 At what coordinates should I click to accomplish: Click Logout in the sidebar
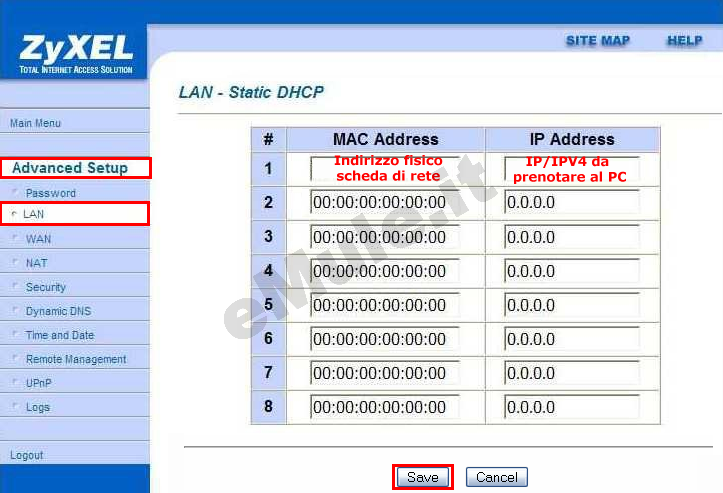click(27, 455)
